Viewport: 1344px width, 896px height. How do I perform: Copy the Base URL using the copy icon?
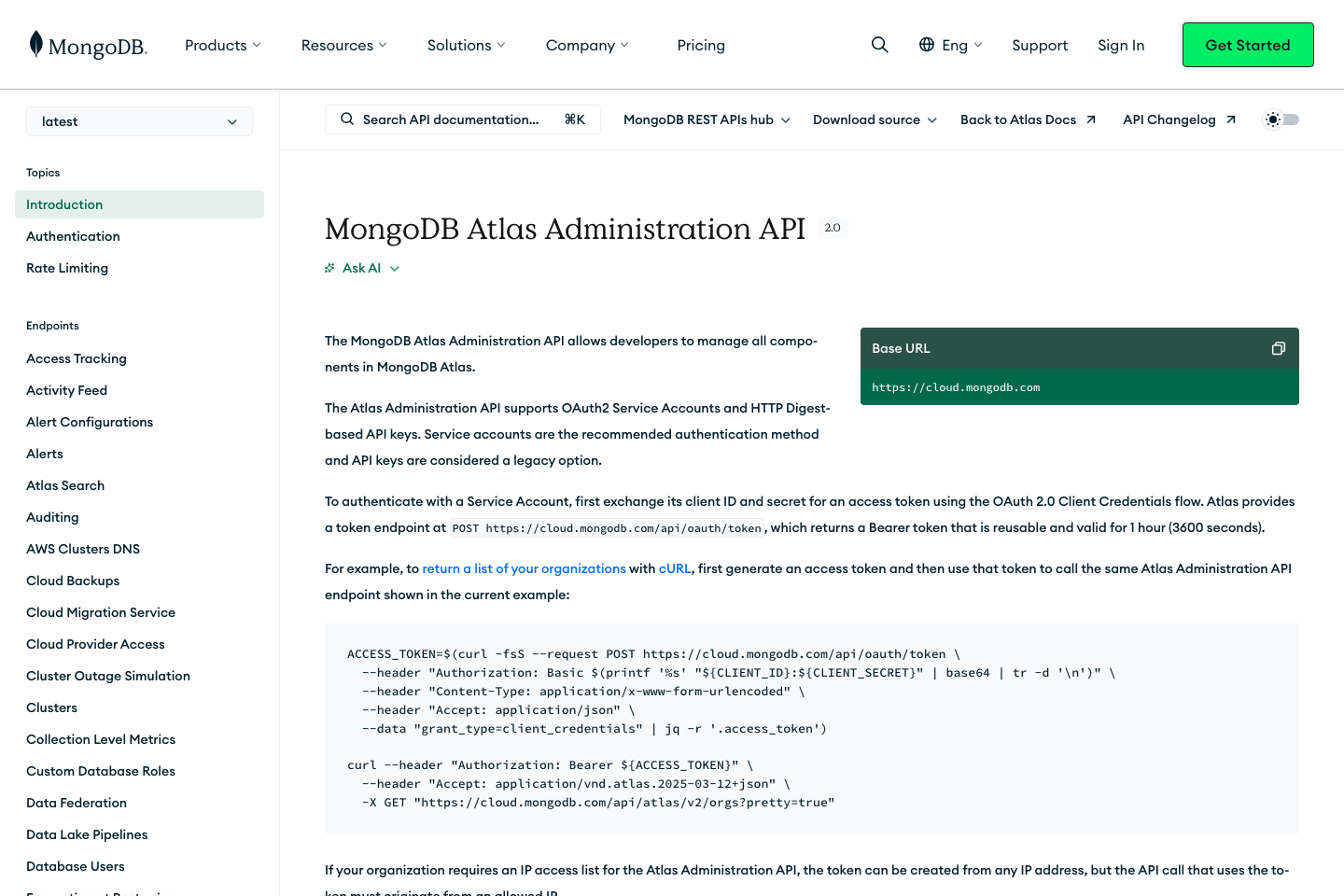[x=1278, y=347]
